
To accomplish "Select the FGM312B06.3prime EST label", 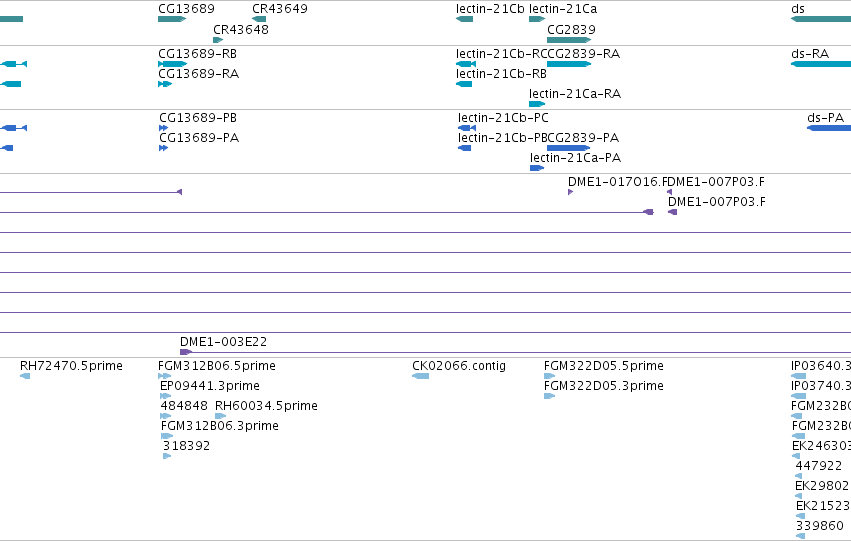I will click(220, 425).
